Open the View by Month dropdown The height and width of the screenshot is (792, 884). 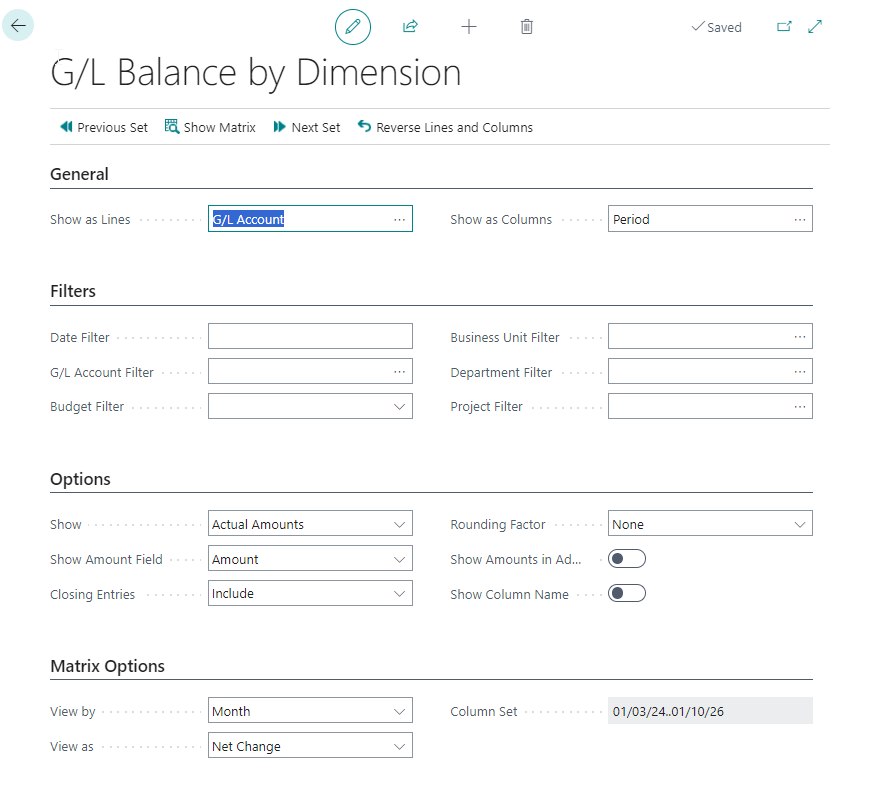[399, 712]
